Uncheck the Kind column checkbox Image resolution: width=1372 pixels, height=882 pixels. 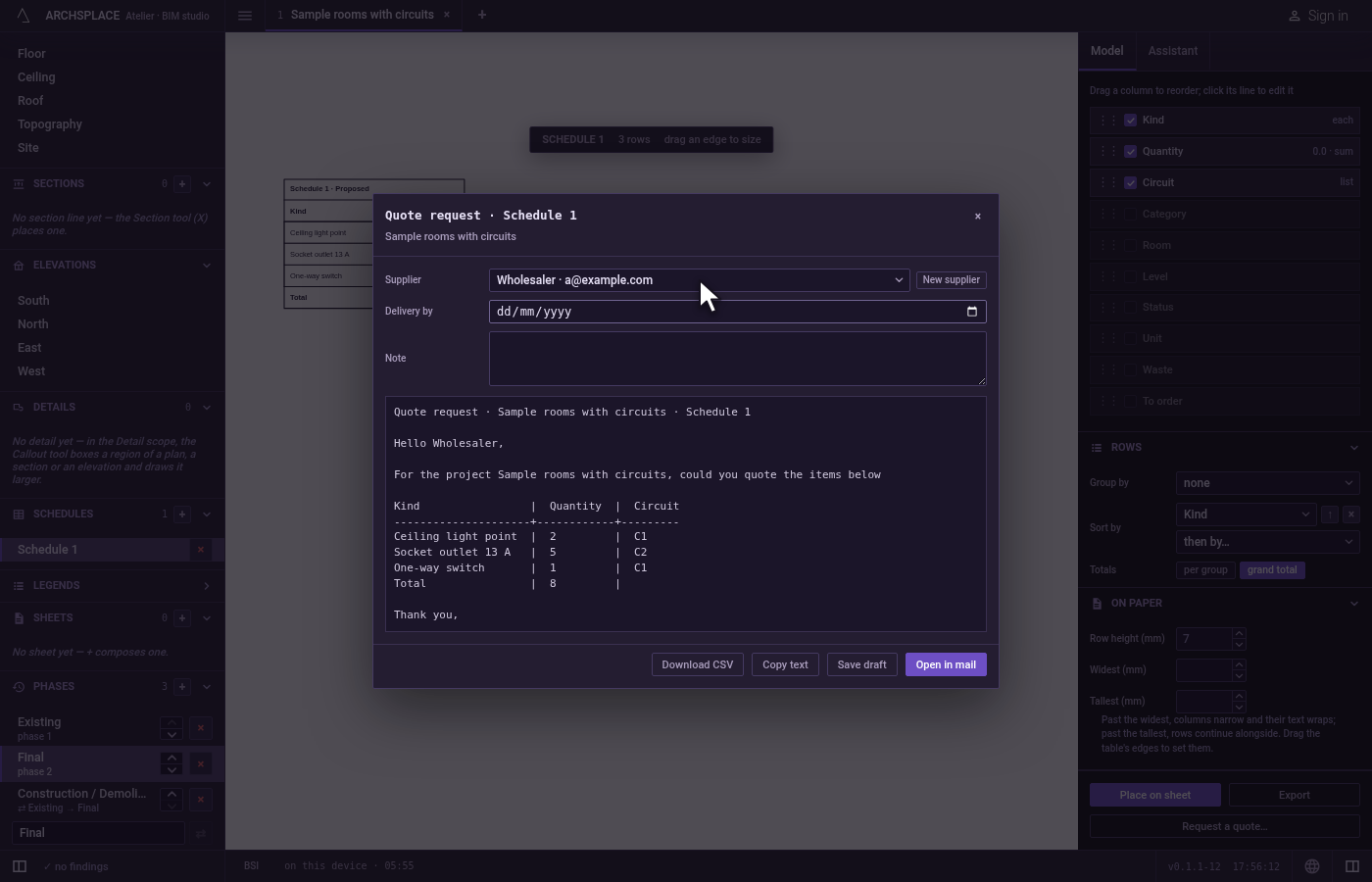(x=1131, y=121)
